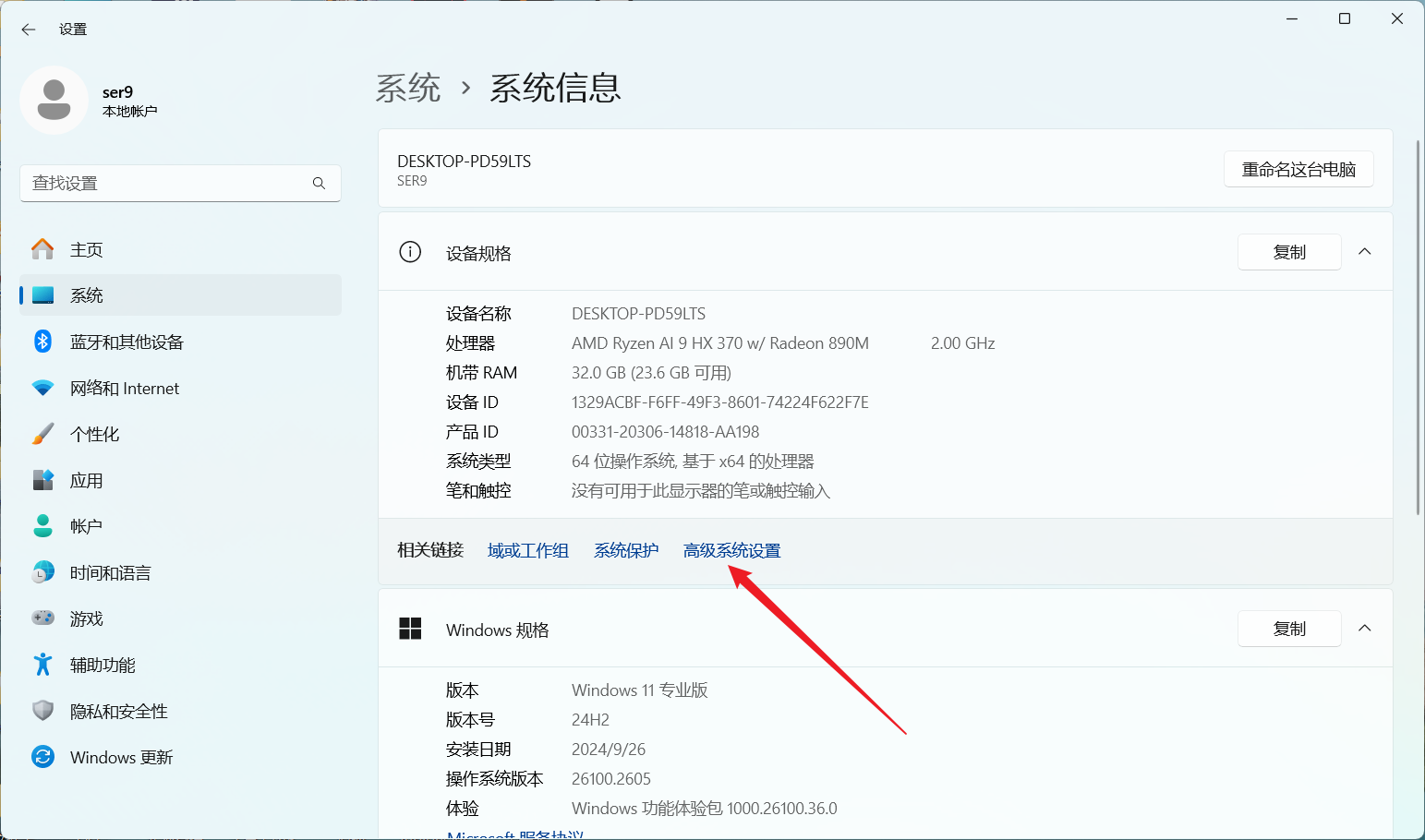Copy Windows specs with 复制 button
The image size is (1425, 840).
click(x=1289, y=629)
